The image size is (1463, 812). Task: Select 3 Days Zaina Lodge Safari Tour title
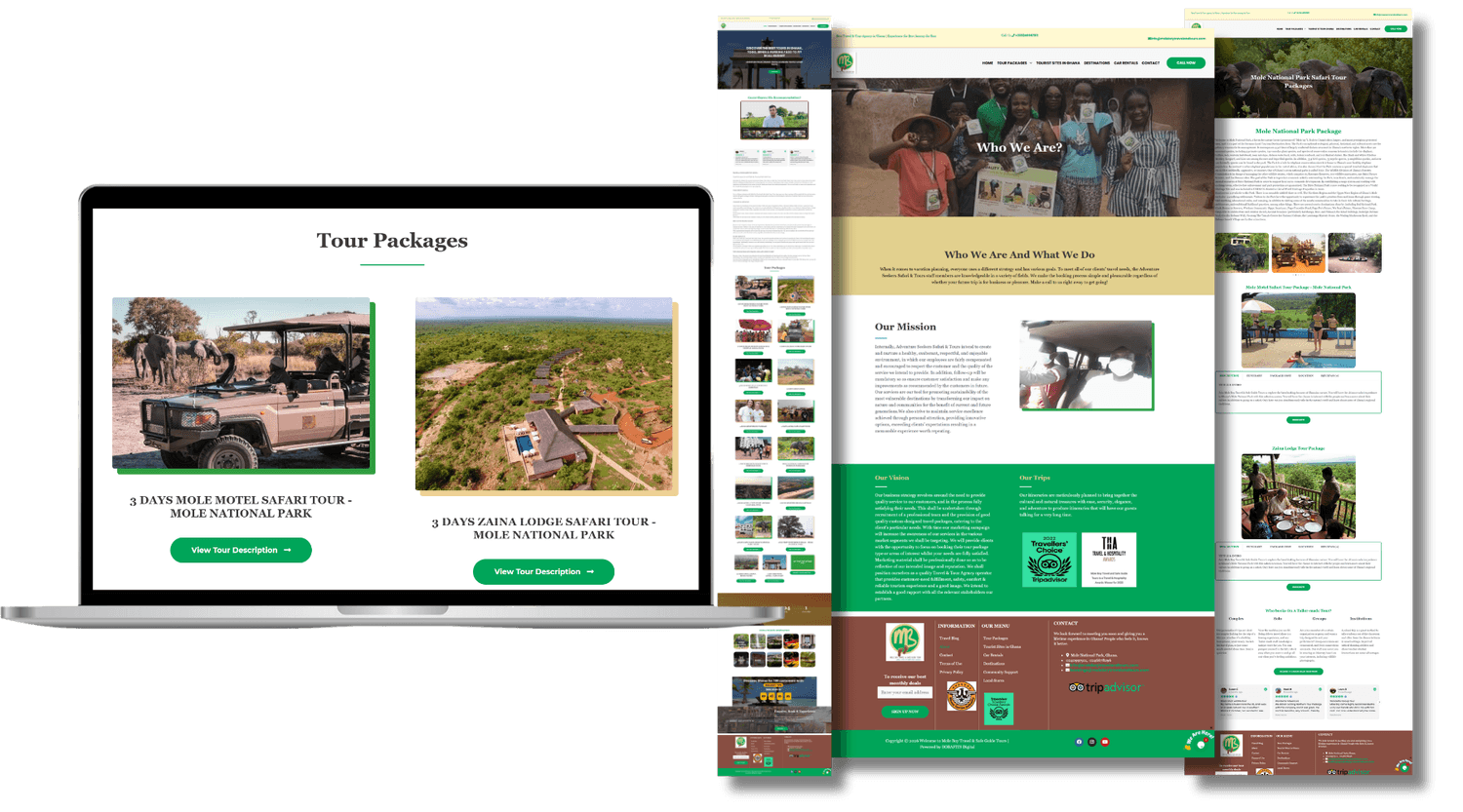[x=543, y=527]
